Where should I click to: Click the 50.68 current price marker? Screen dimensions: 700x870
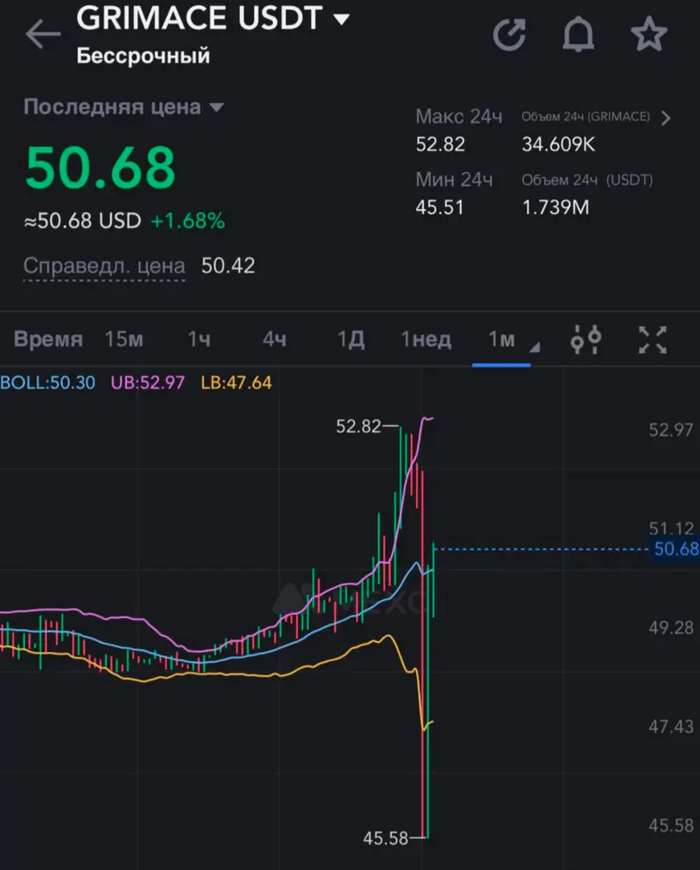tap(674, 549)
